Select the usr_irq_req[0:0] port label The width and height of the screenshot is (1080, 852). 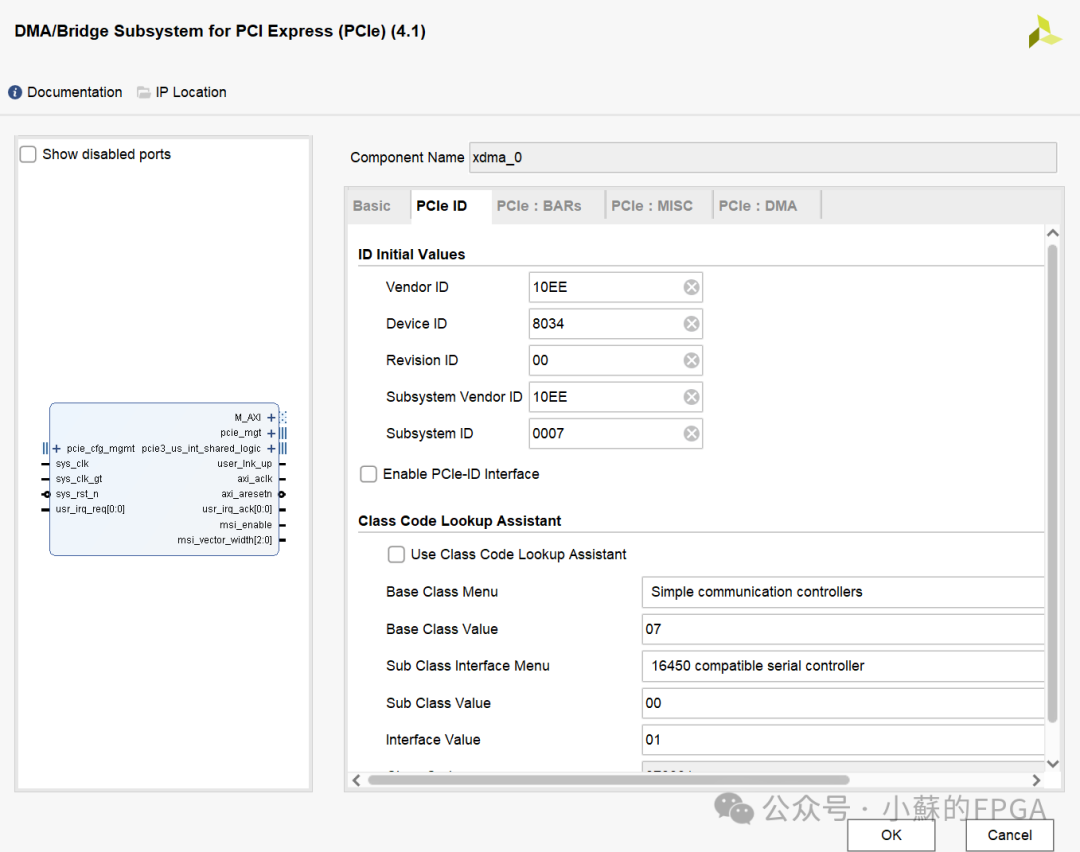[x=90, y=509]
